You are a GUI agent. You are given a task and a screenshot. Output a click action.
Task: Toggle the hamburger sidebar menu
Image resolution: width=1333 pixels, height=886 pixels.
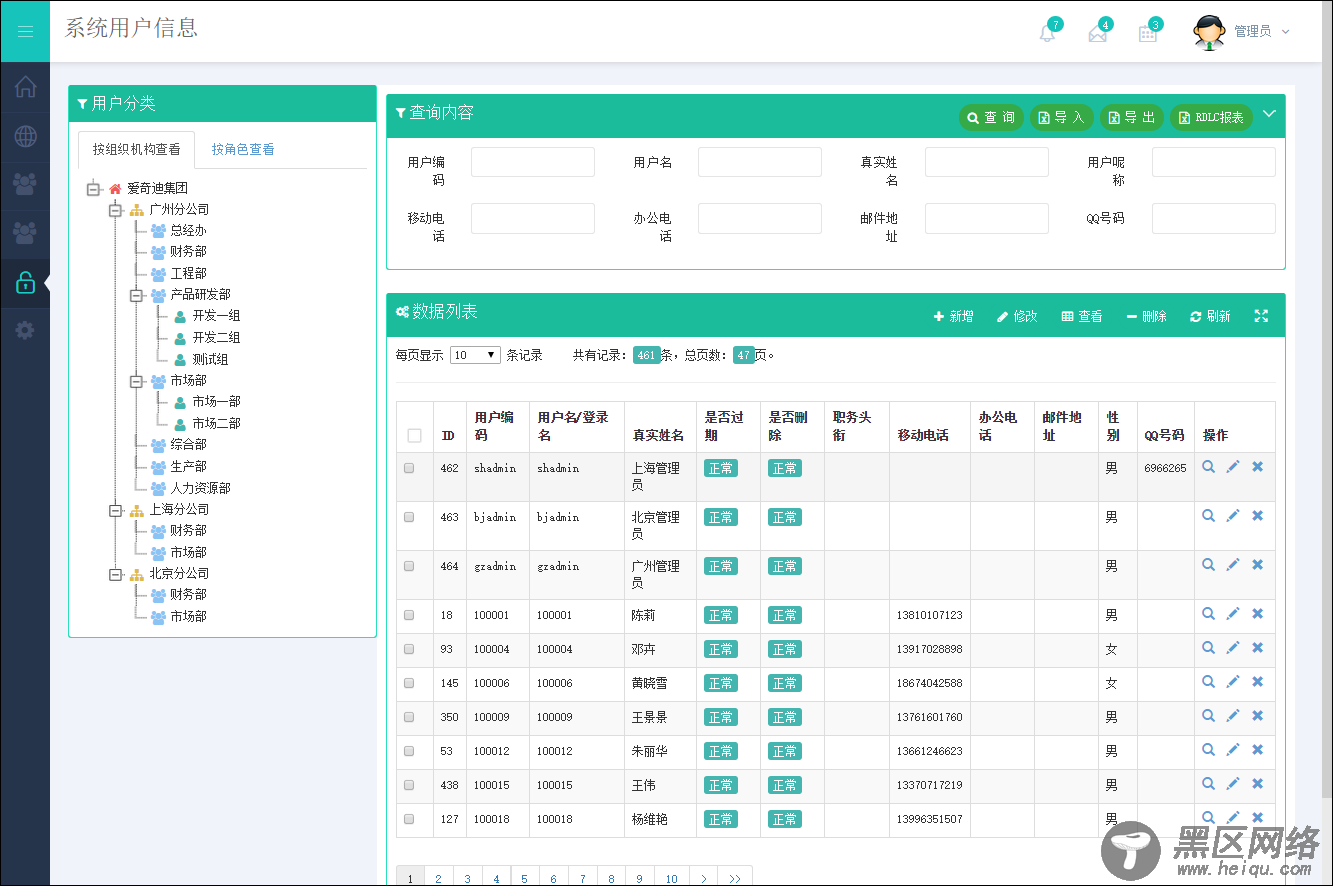pyautogui.click(x=25, y=31)
